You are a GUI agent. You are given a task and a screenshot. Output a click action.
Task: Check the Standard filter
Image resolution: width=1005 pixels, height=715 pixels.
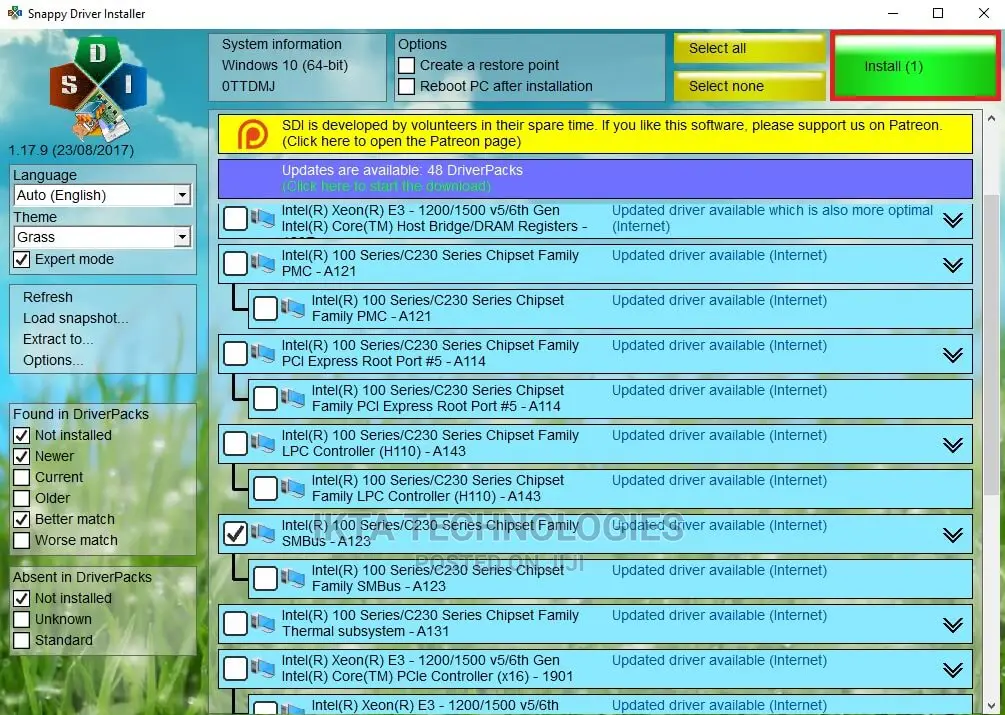pyautogui.click(x=22, y=640)
